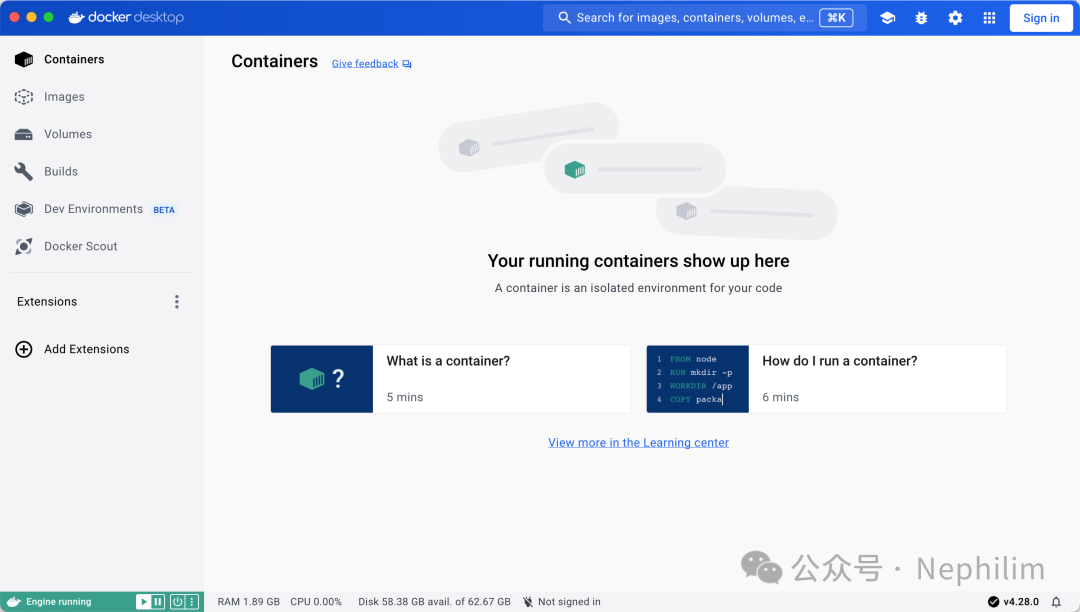
Task: Click the Disk 58.38 GB available indicator
Action: click(435, 602)
